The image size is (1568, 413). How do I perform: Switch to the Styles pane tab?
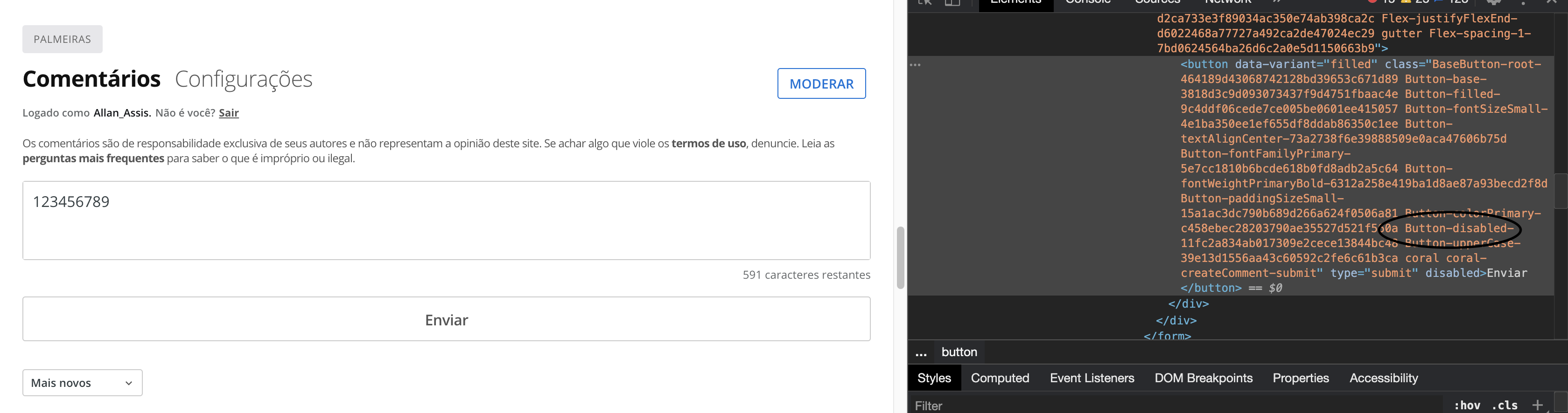pyautogui.click(x=934, y=379)
